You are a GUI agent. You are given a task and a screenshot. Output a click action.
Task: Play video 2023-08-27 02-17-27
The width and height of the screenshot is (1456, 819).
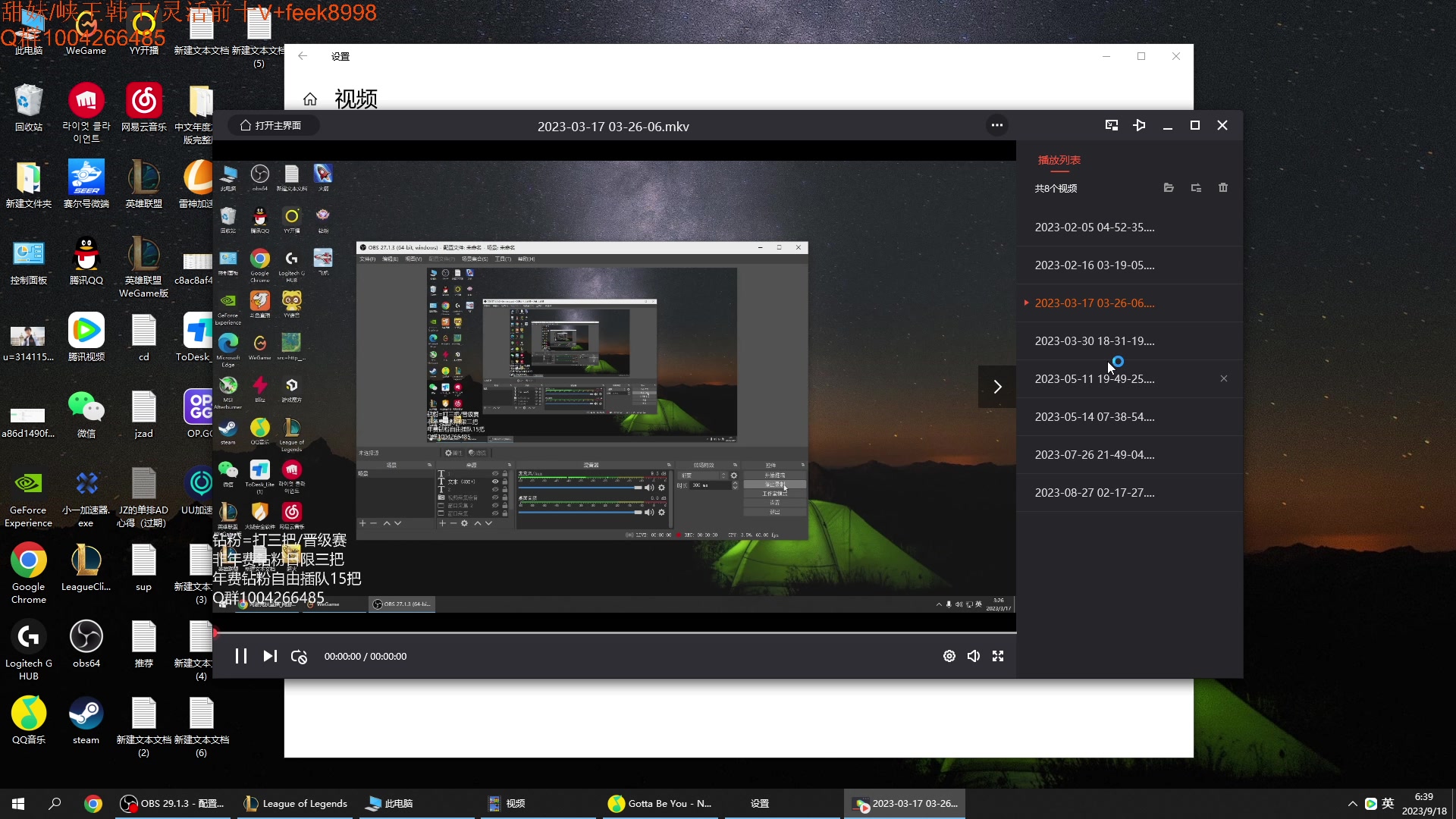1130,493
